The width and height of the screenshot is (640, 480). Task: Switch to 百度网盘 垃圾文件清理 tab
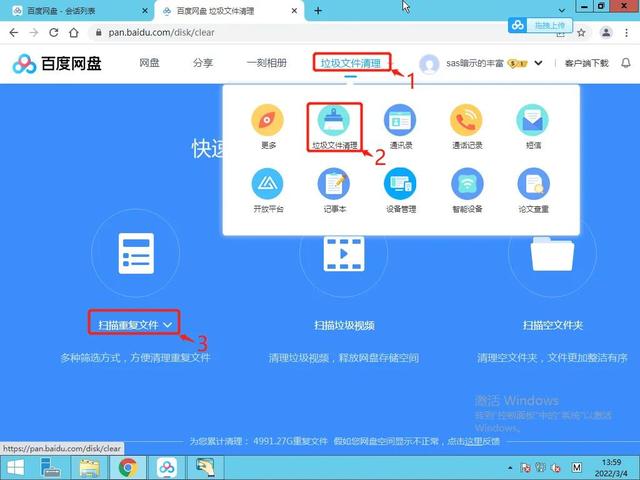tap(229, 11)
